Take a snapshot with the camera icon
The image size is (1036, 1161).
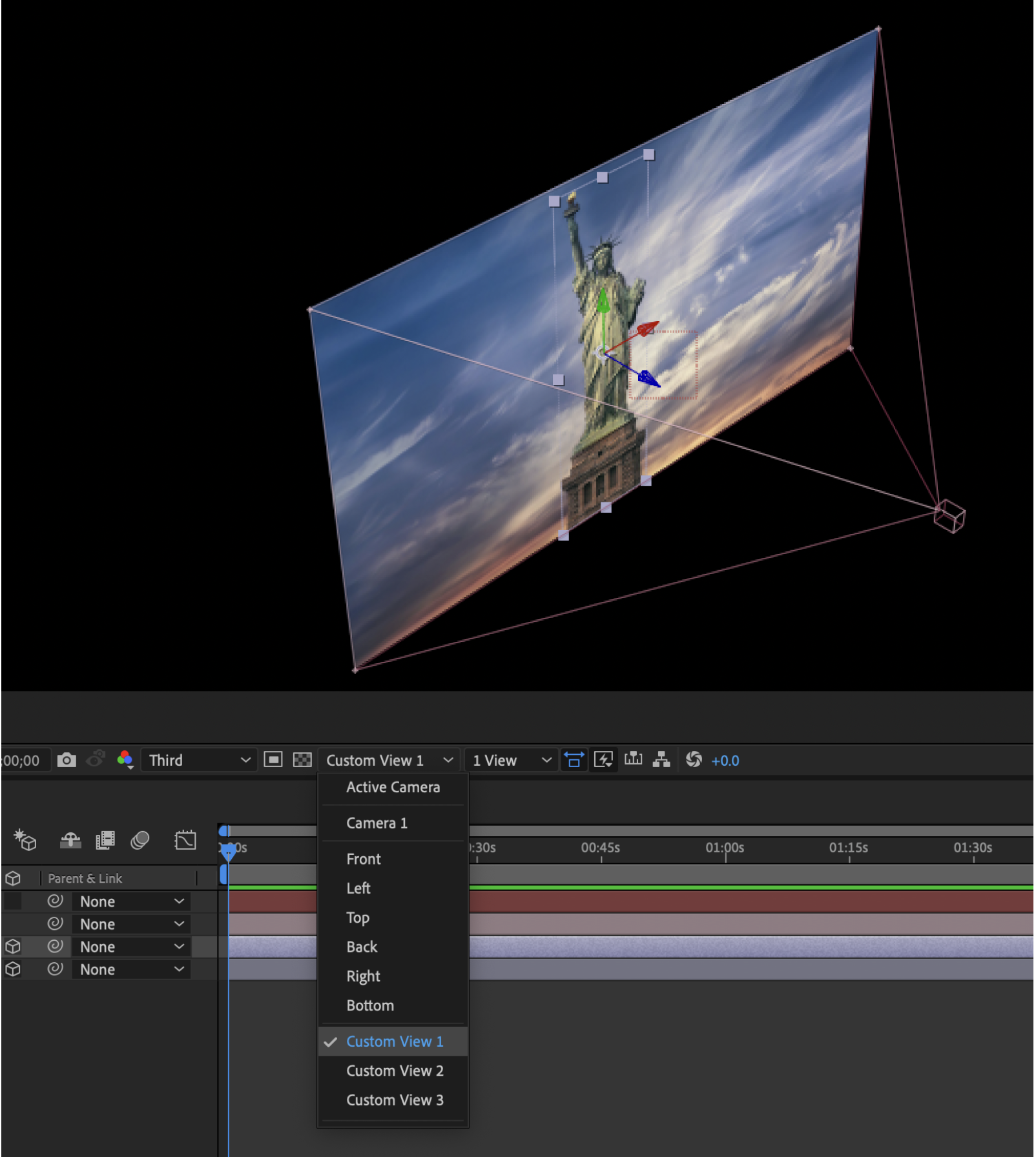[x=66, y=760]
